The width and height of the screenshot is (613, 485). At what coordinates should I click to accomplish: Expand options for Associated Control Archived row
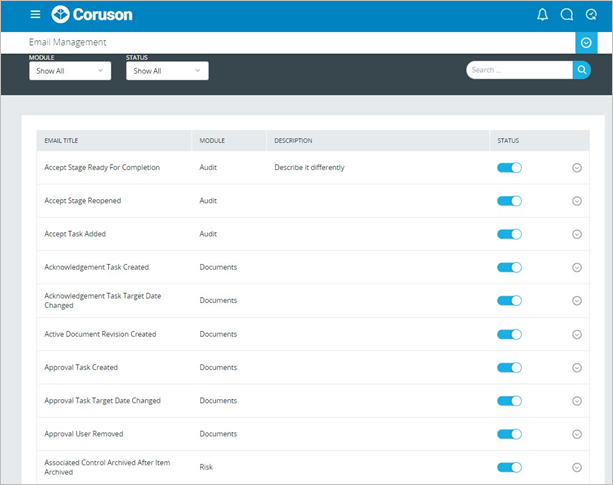577,467
